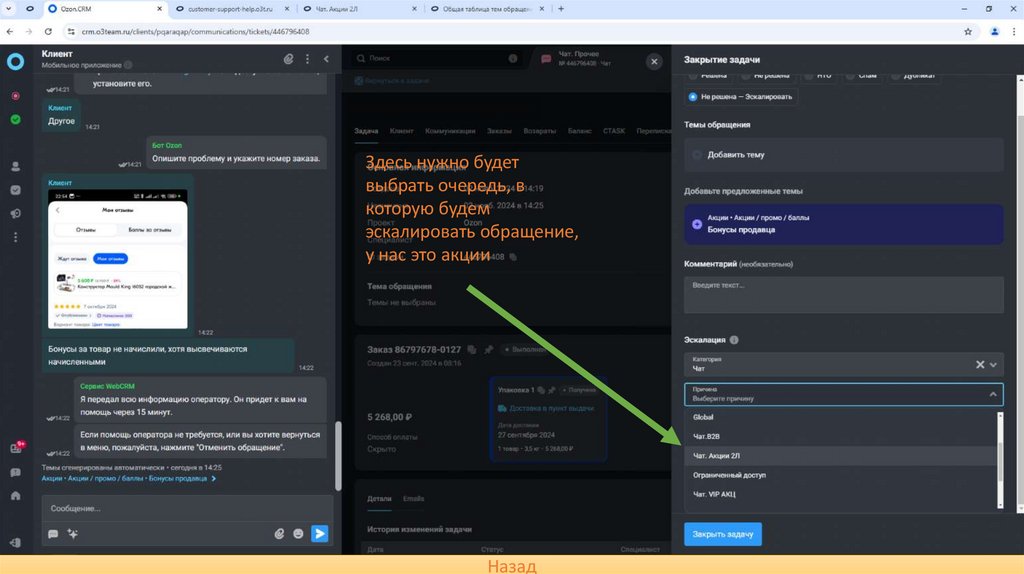Image resolution: width=1024 pixels, height=574 pixels.
Task: Switch to customer-support-help browser tab
Action: click(232, 9)
